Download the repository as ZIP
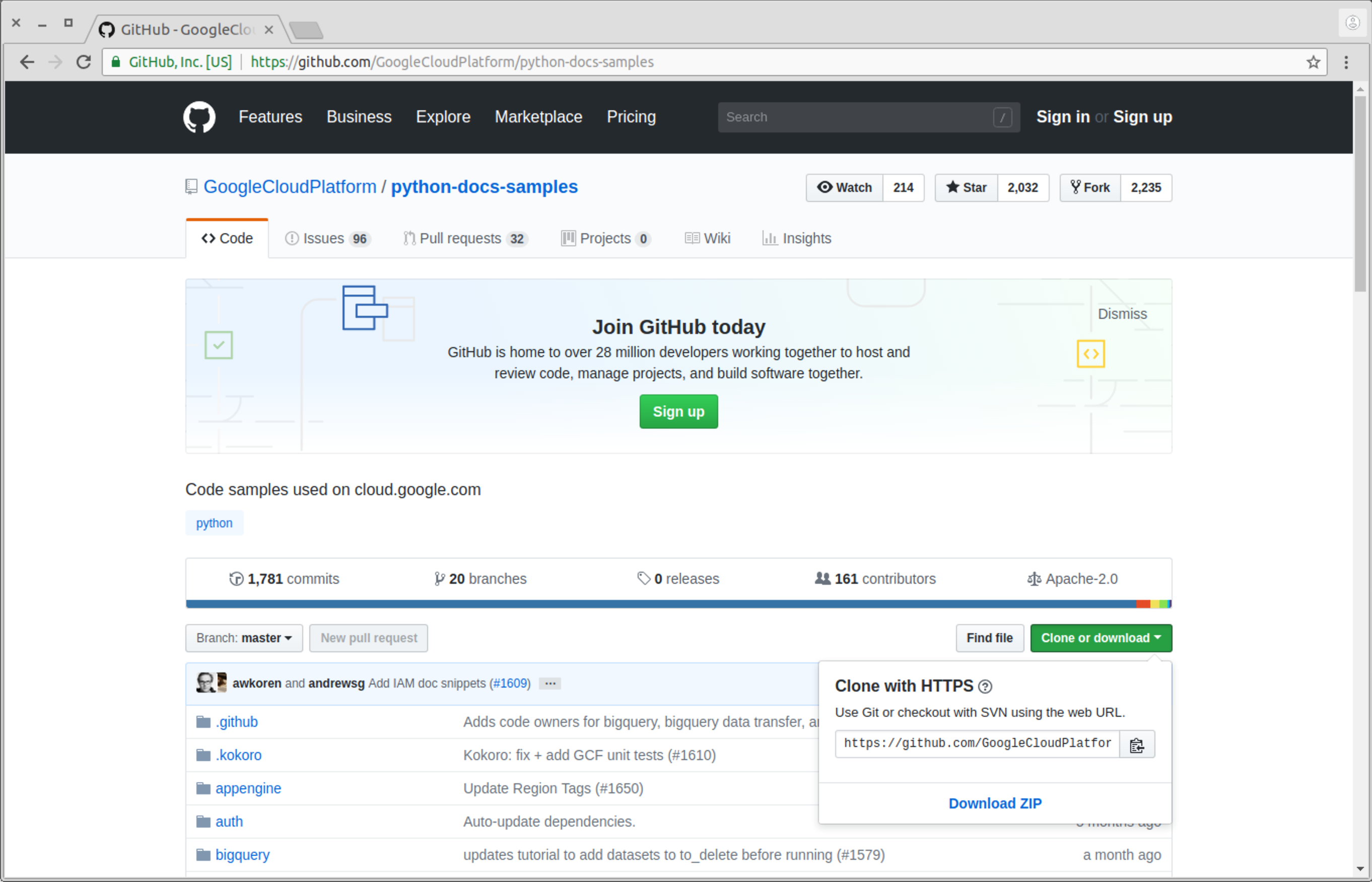The image size is (1372, 882). click(995, 803)
